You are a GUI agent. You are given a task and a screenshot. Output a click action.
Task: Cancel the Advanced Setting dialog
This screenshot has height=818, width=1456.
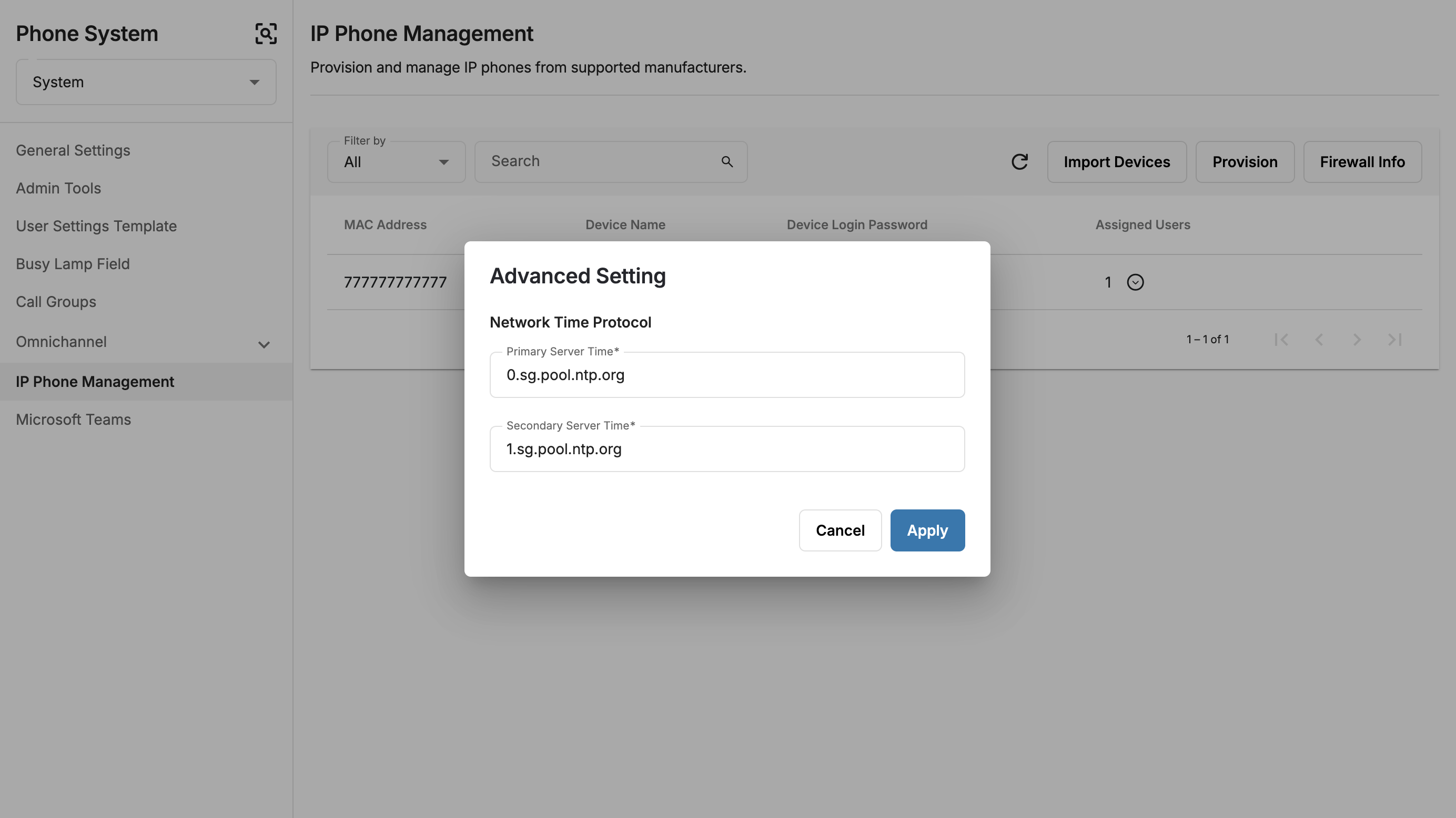pos(840,530)
